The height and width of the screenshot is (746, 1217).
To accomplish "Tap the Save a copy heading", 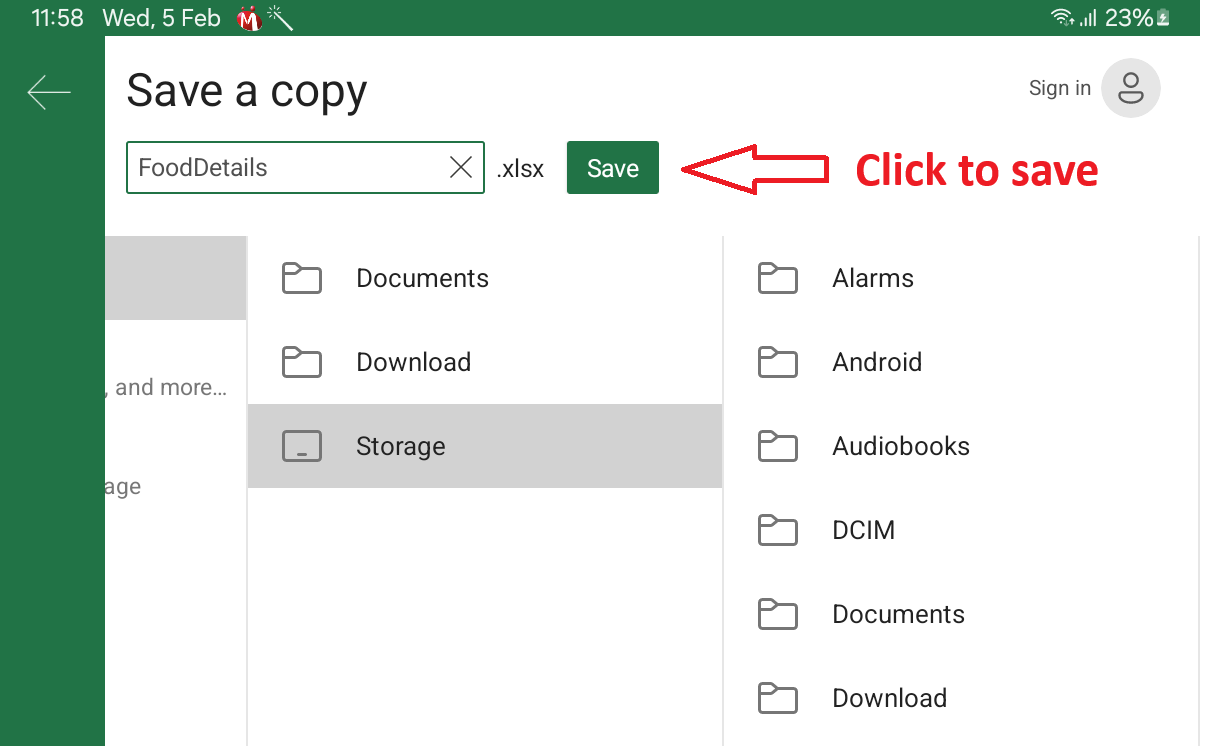I will click(247, 91).
